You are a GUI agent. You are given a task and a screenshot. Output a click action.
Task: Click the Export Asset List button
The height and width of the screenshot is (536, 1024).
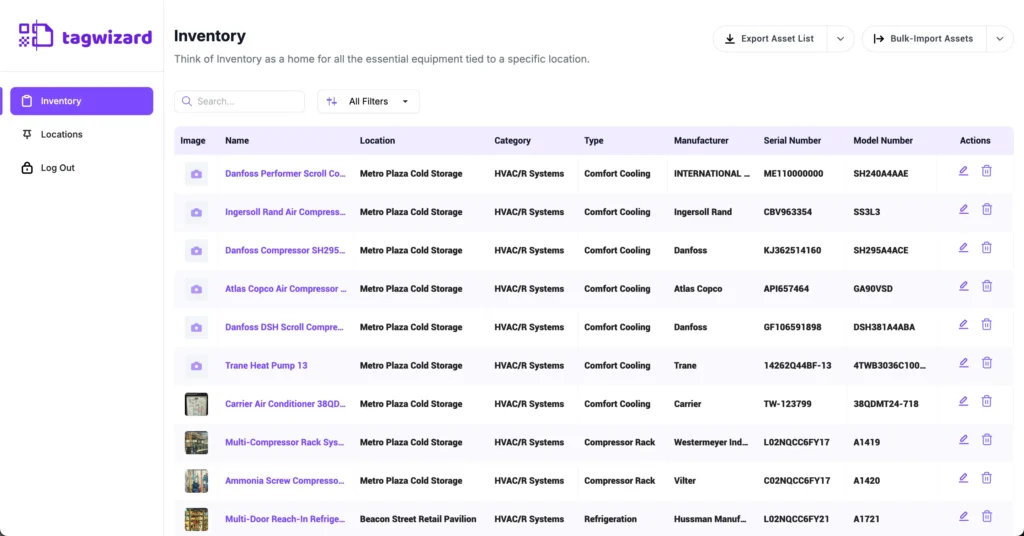[770, 39]
